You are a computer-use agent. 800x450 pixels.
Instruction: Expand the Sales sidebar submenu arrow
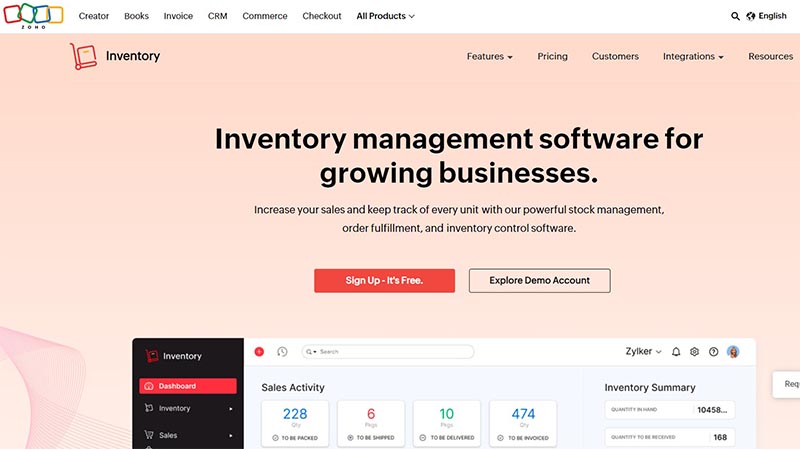pyautogui.click(x=231, y=436)
